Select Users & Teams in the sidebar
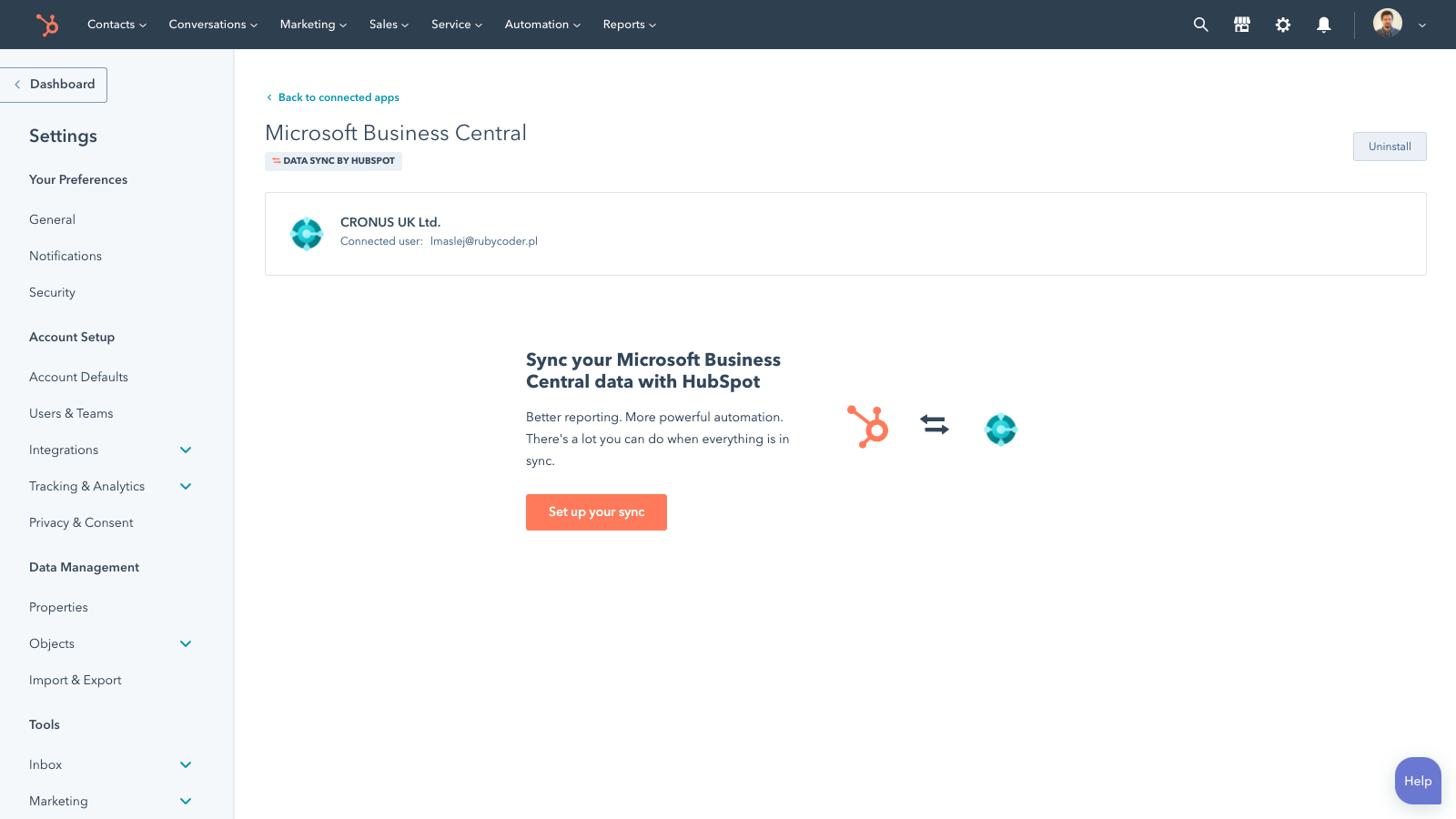 pos(71,413)
